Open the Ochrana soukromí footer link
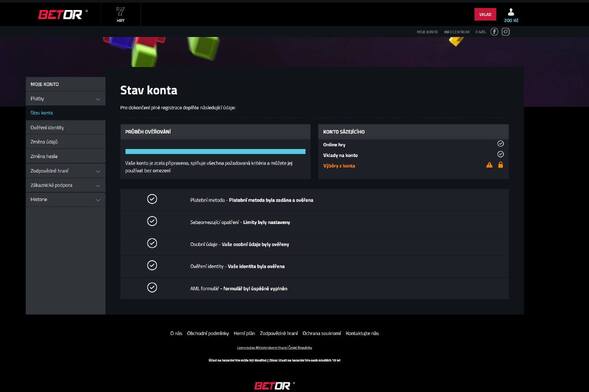Viewport: 589px width, 392px height. point(322,333)
